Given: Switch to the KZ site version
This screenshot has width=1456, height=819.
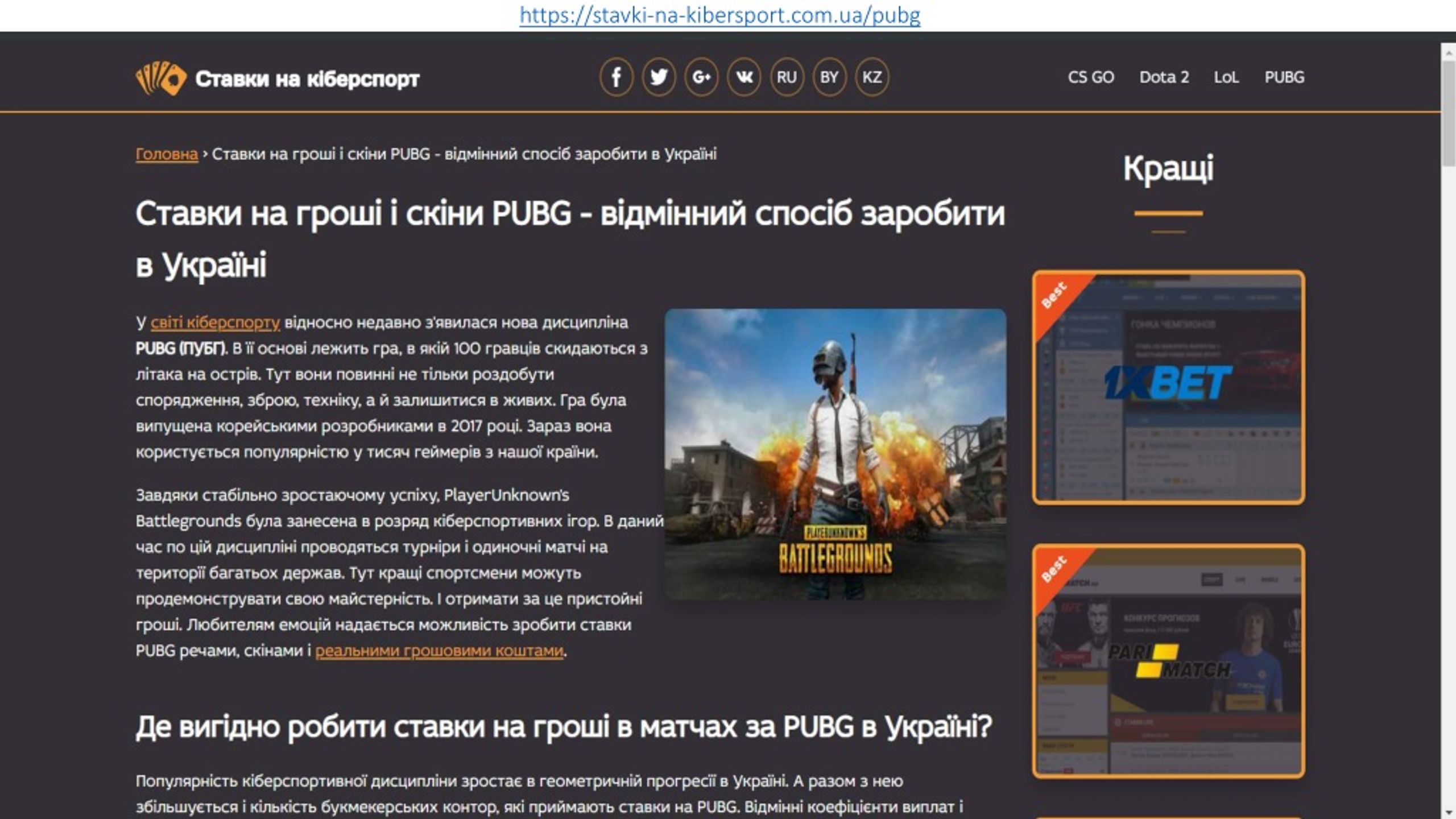Looking at the screenshot, I should (x=872, y=77).
